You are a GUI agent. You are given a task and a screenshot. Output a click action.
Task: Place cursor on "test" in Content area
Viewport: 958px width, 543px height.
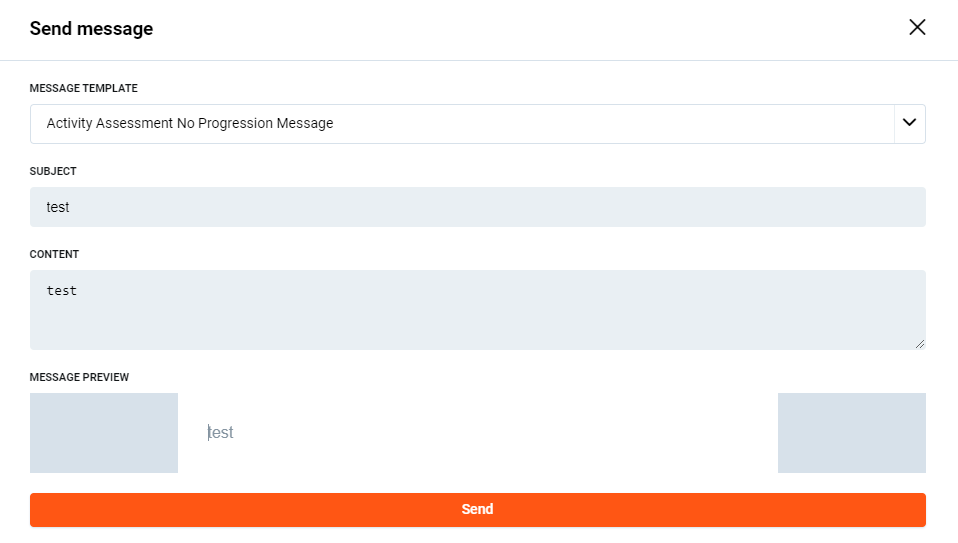(x=62, y=291)
